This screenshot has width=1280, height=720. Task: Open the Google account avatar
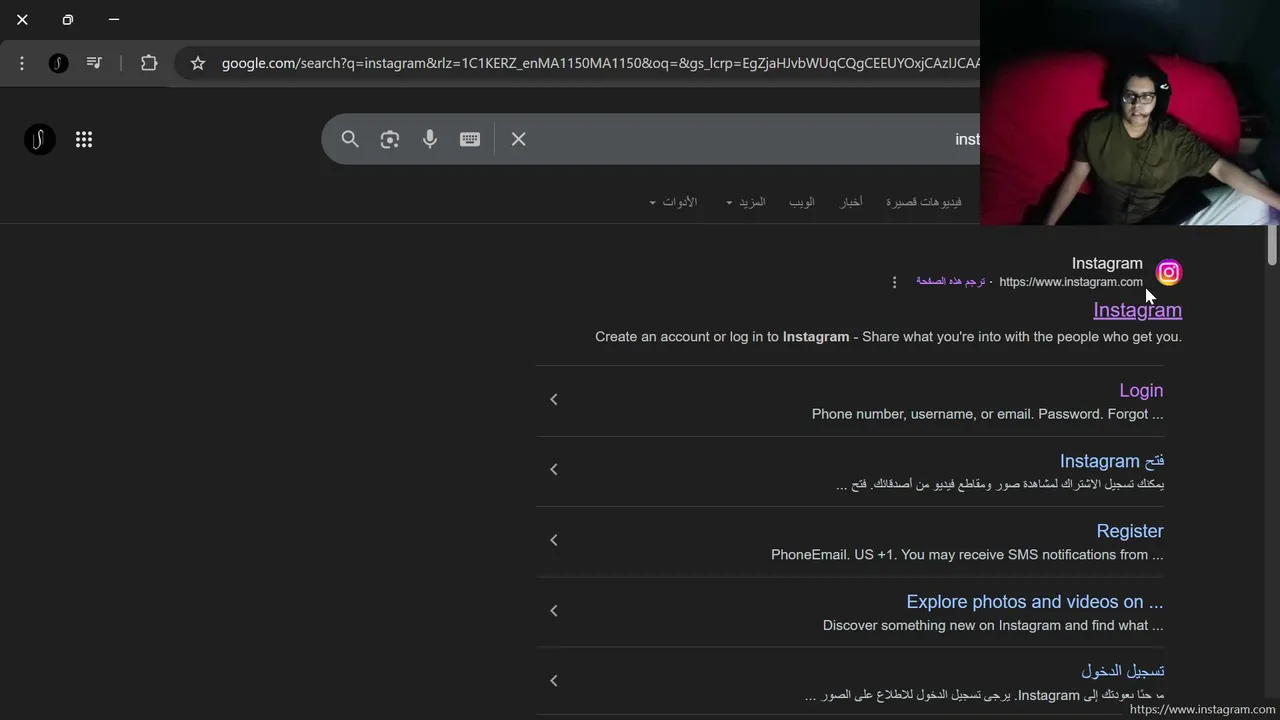pos(40,140)
